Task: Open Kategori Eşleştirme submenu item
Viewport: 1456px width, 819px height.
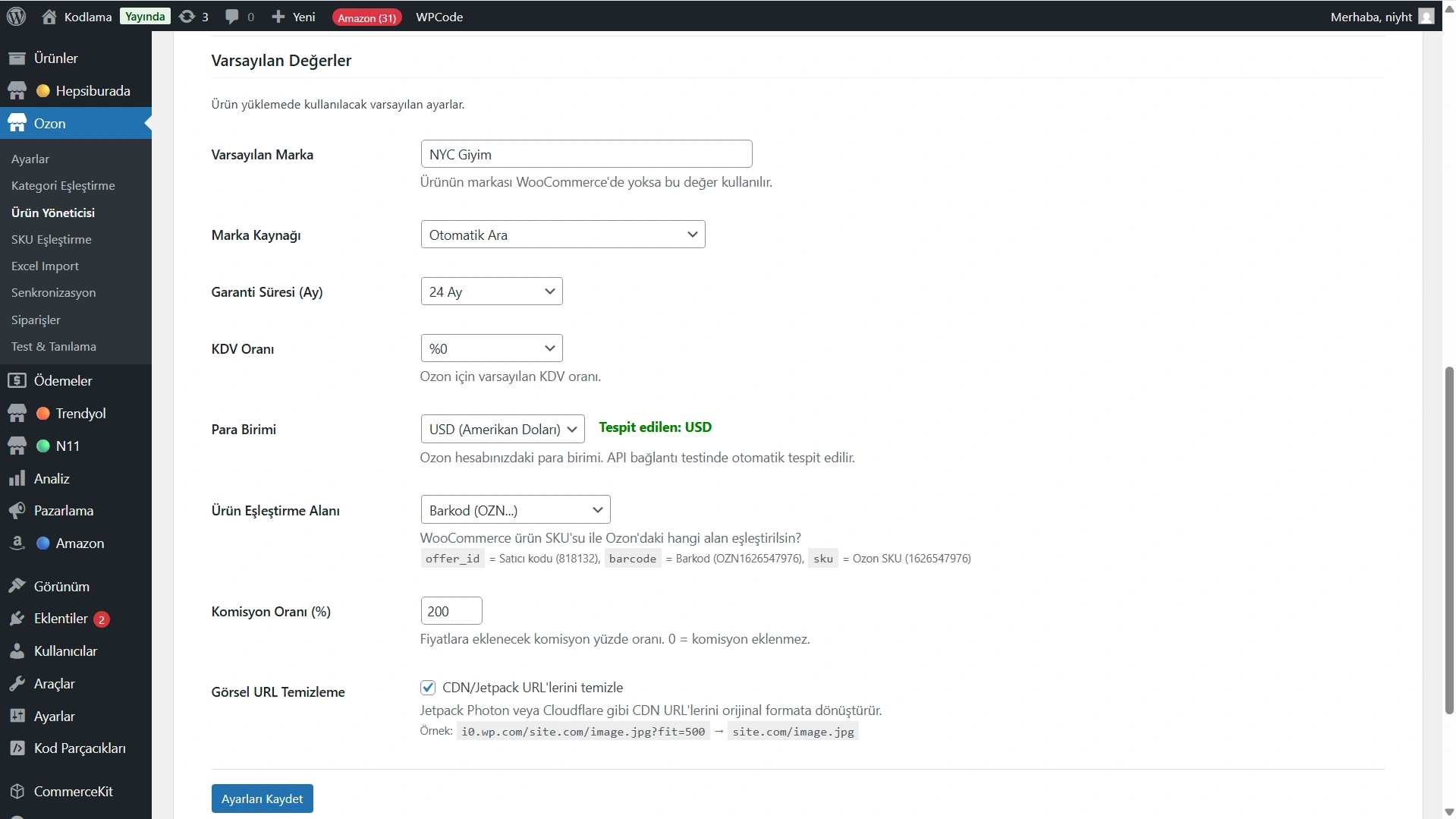Action: pyautogui.click(x=63, y=186)
